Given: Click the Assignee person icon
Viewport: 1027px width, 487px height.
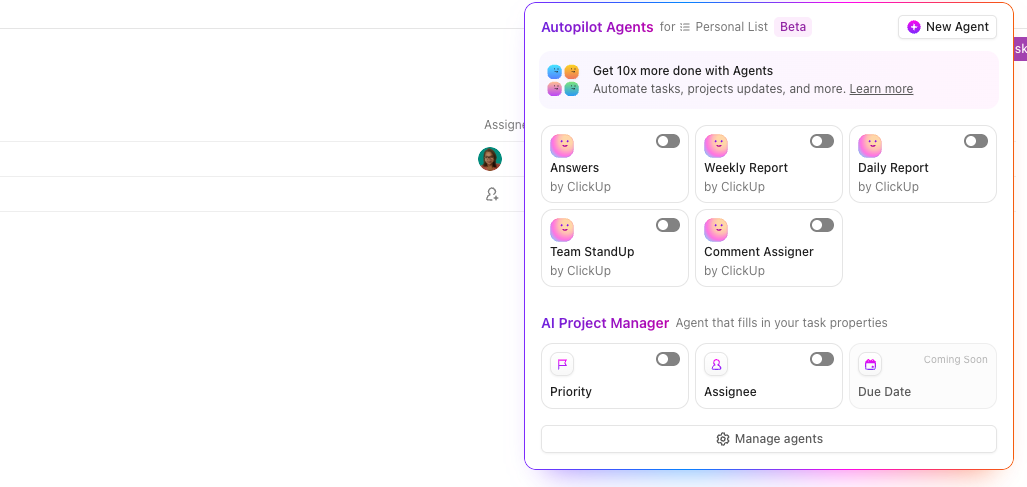Looking at the screenshot, I should 716,365.
